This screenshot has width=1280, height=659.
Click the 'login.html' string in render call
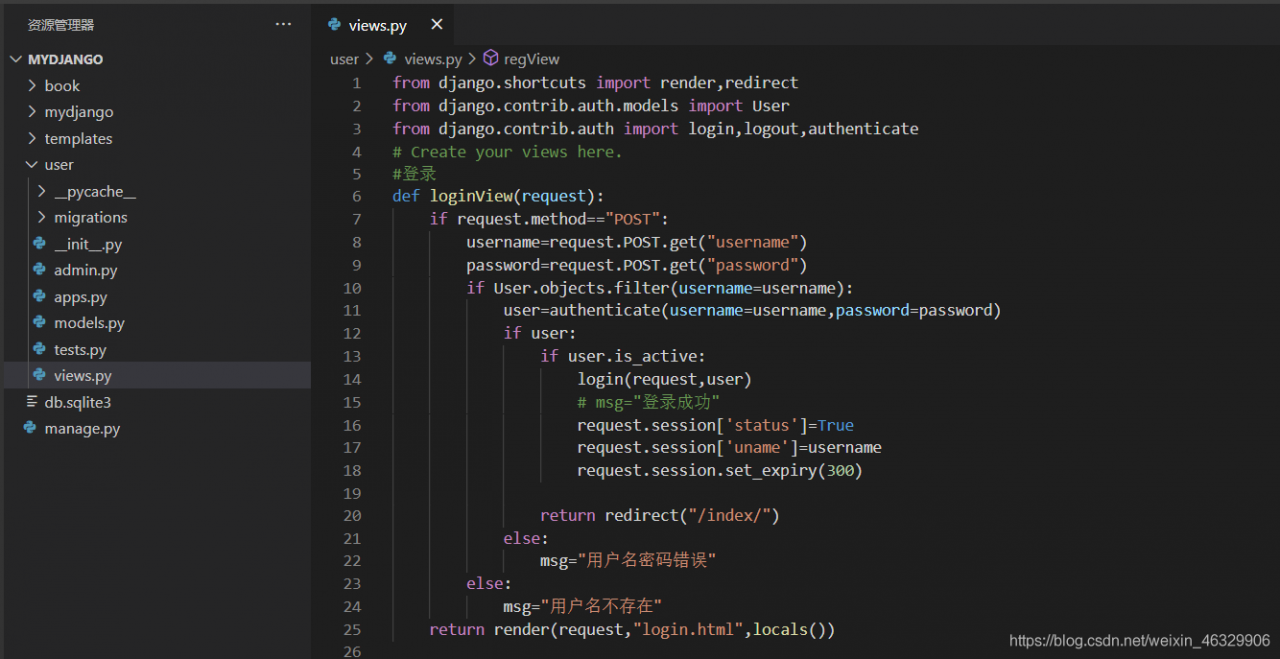[686, 630]
